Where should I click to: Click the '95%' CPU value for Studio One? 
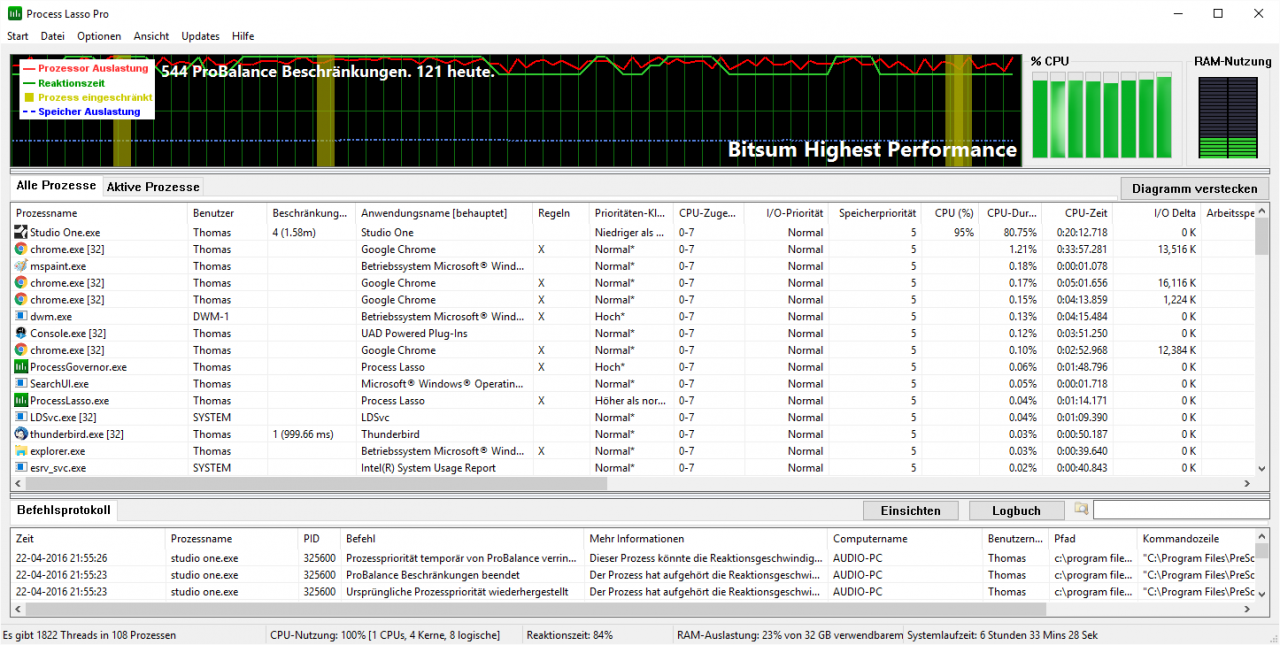pyautogui.click(x=962, y=232)
